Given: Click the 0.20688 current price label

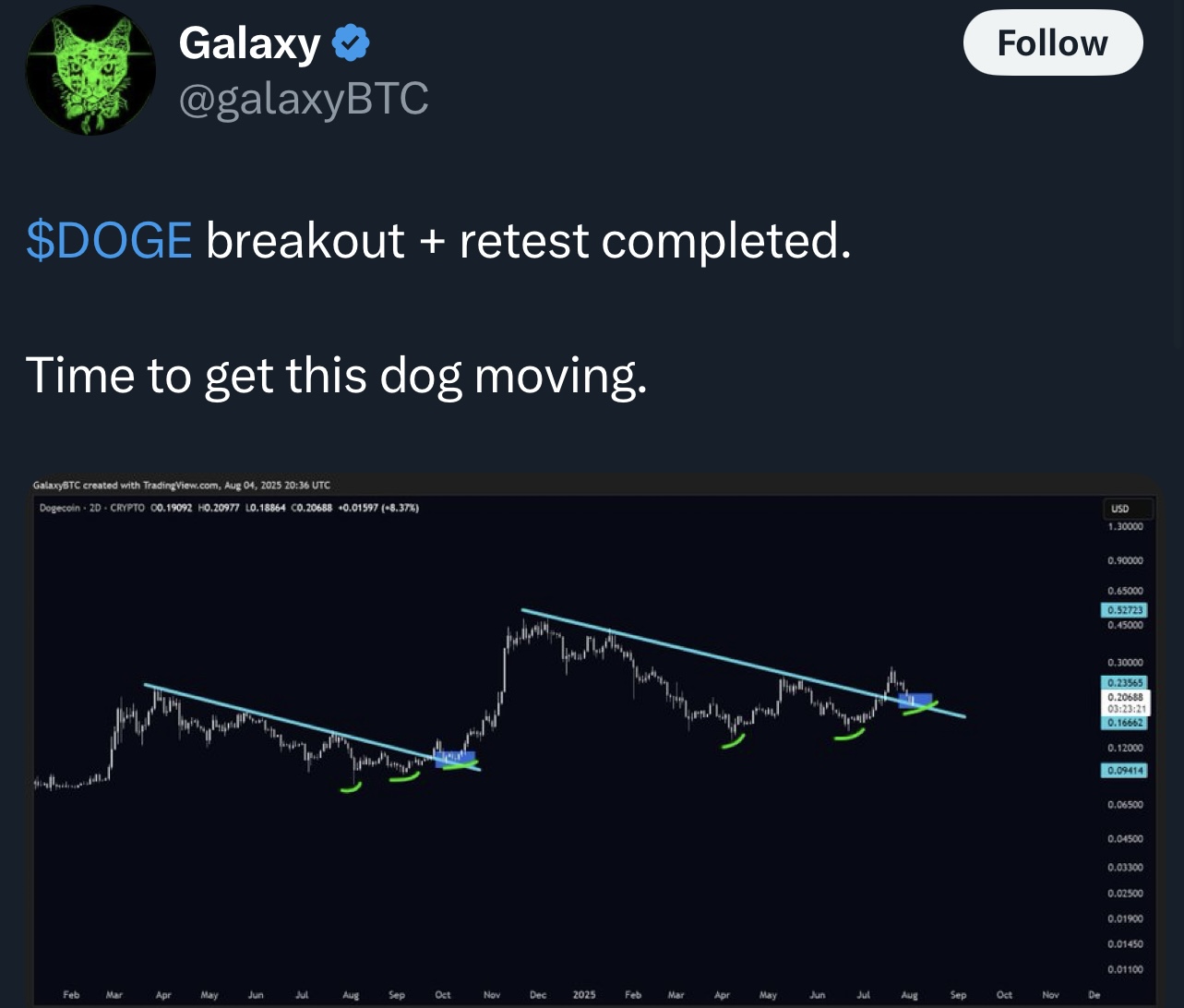Looking at the screenshot, I should 1123,697.
